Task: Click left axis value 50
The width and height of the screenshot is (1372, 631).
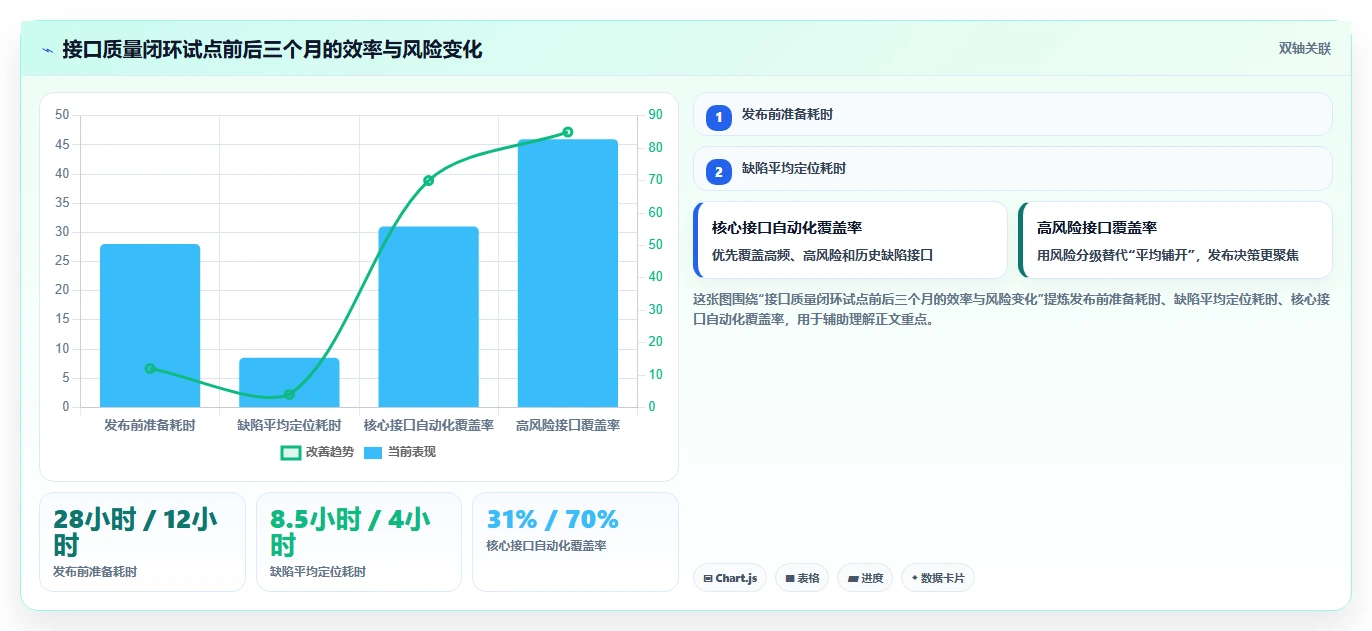Action: 62,115
